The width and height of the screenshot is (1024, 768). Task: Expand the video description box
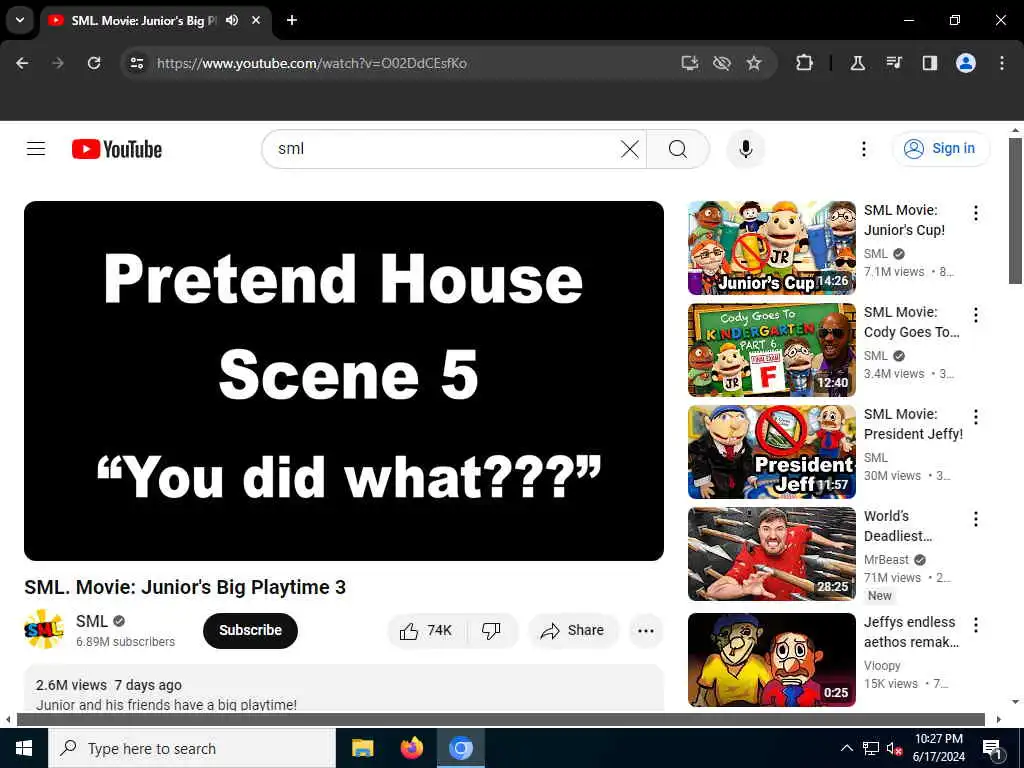tap(344, 688)
